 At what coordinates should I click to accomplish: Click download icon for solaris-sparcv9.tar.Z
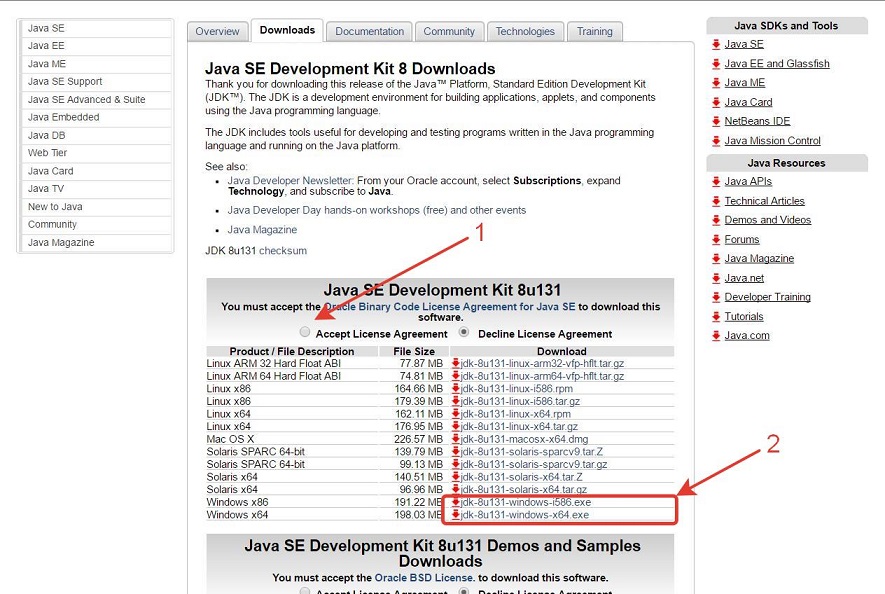coord(455,452)
